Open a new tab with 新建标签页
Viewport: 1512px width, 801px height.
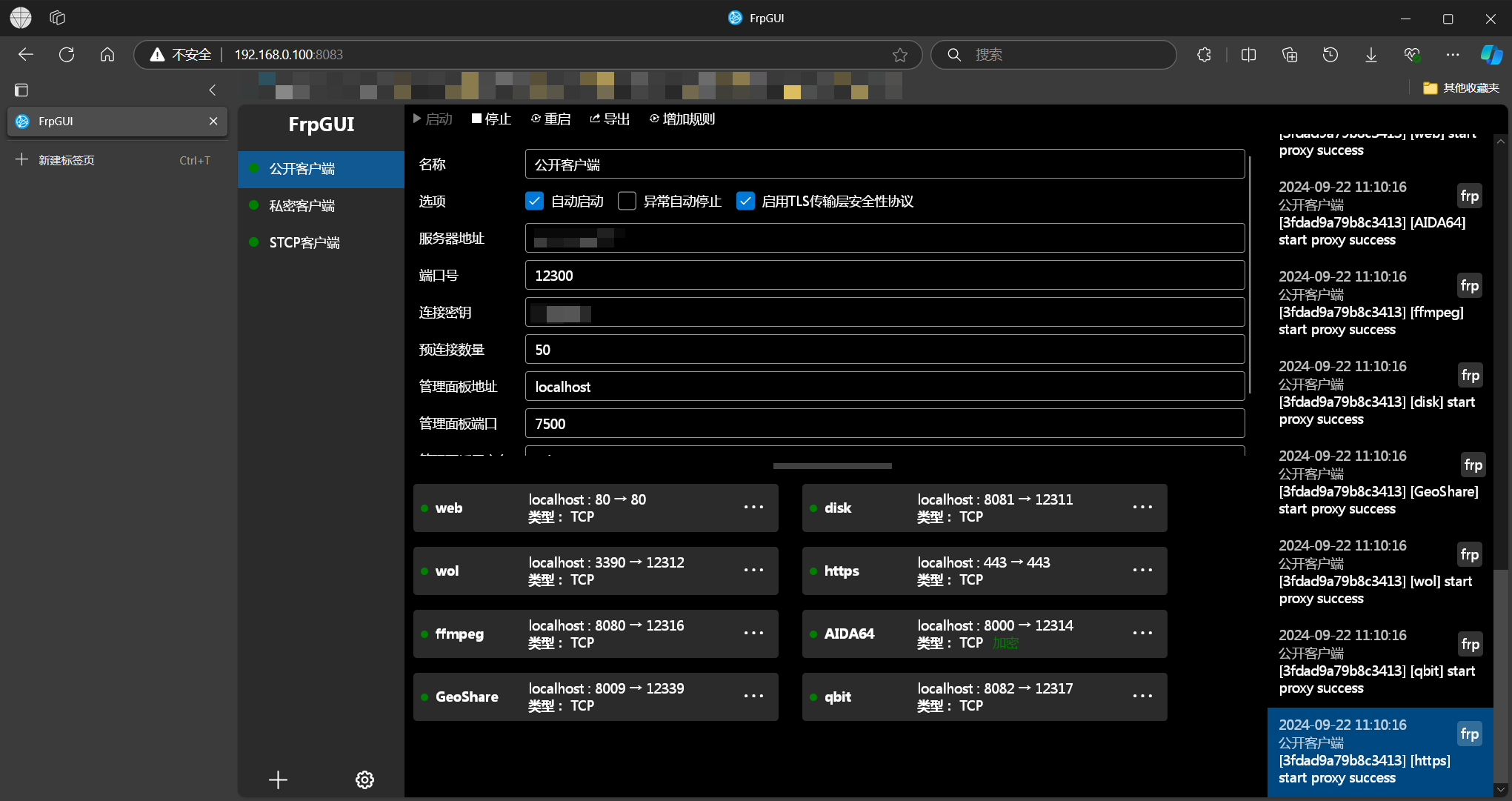[117, 160]
